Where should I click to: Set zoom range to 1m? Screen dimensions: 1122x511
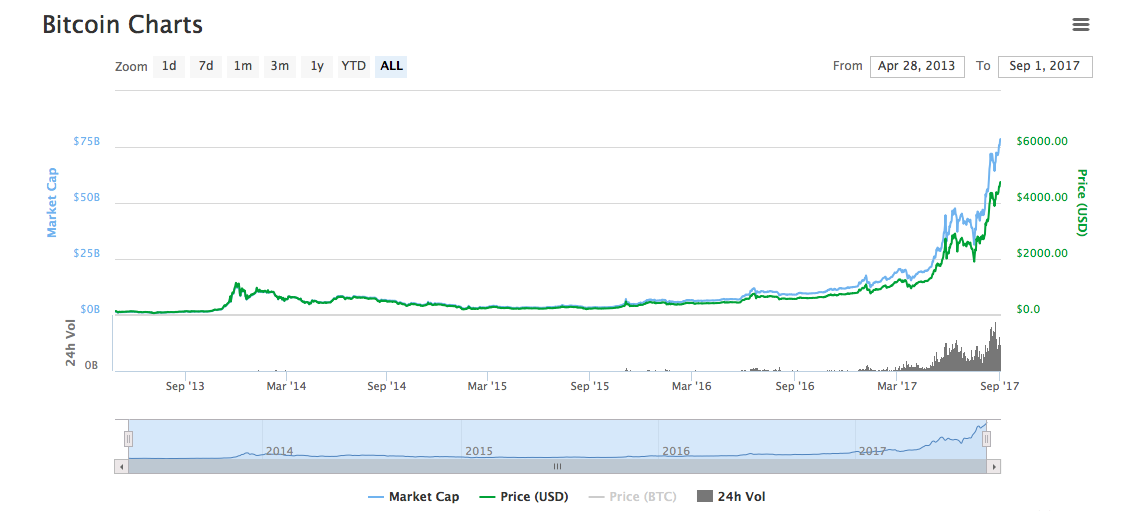click(x=243, y=67)
